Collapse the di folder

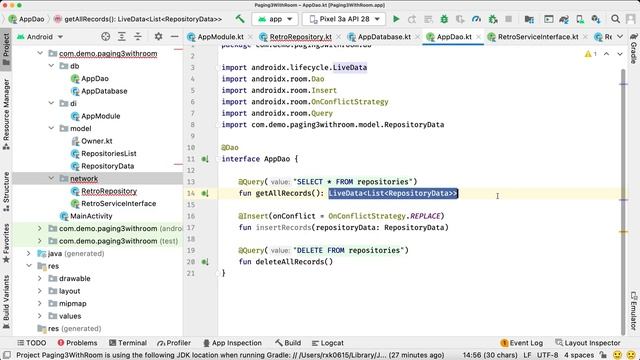pyautogui.click(x=51, y=103)
